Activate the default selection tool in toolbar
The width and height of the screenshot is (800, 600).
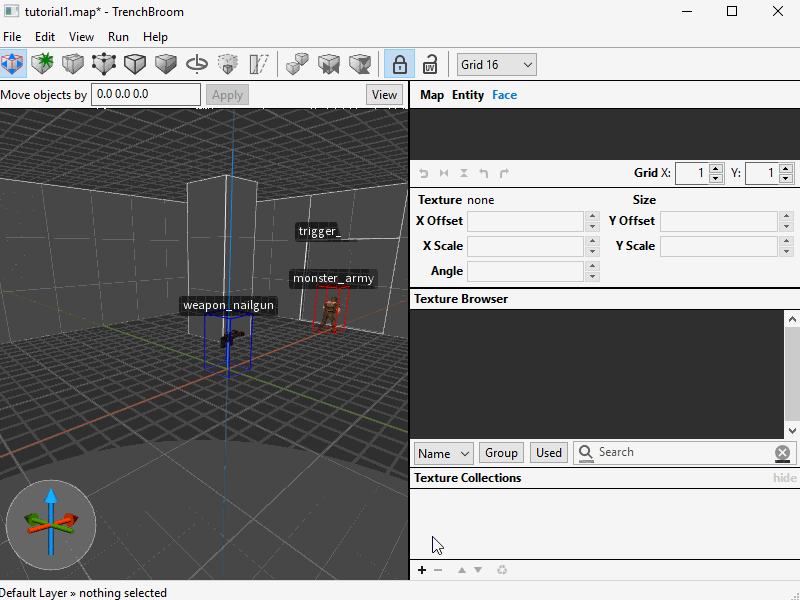click(13, 64)
